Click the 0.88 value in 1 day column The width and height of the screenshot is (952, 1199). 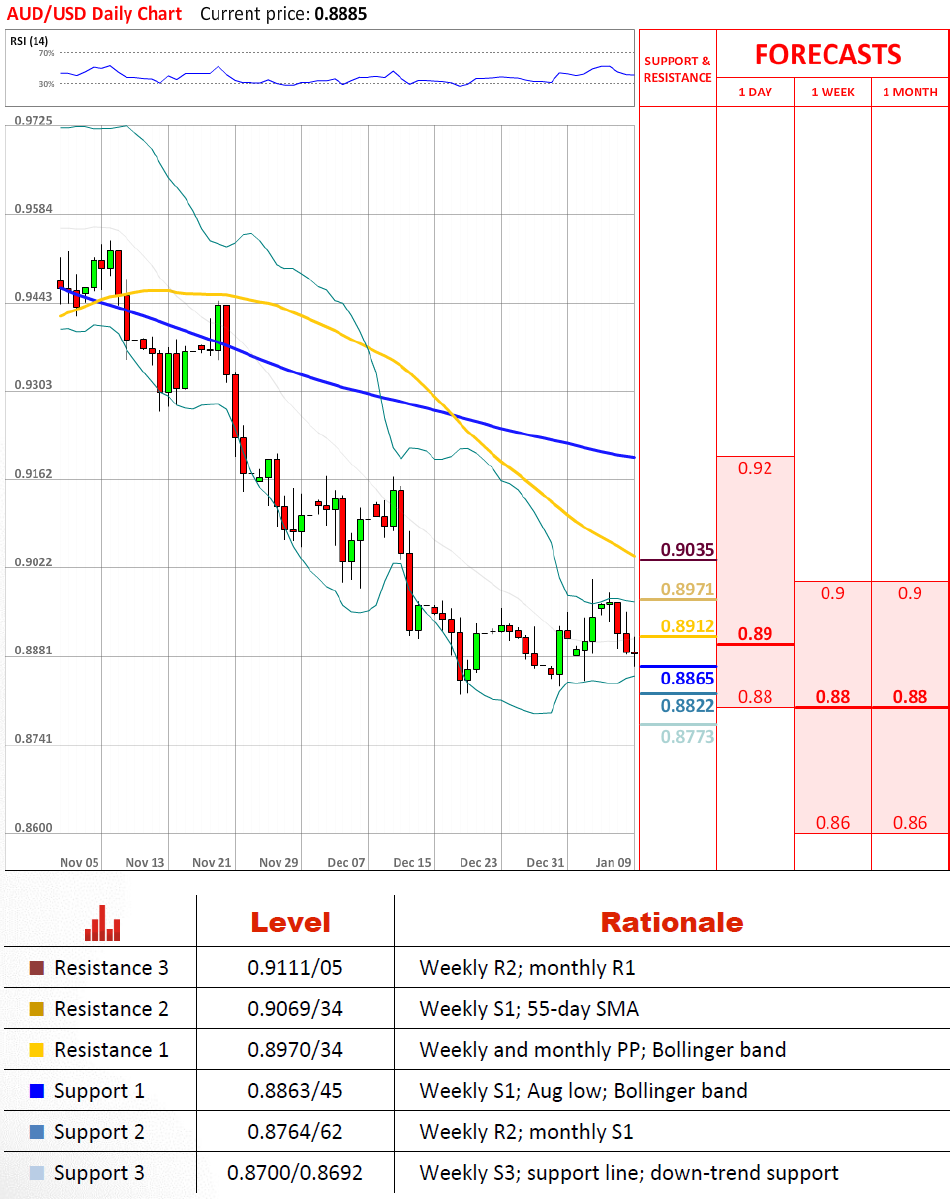pyautogui.click(x=755, y=697)
